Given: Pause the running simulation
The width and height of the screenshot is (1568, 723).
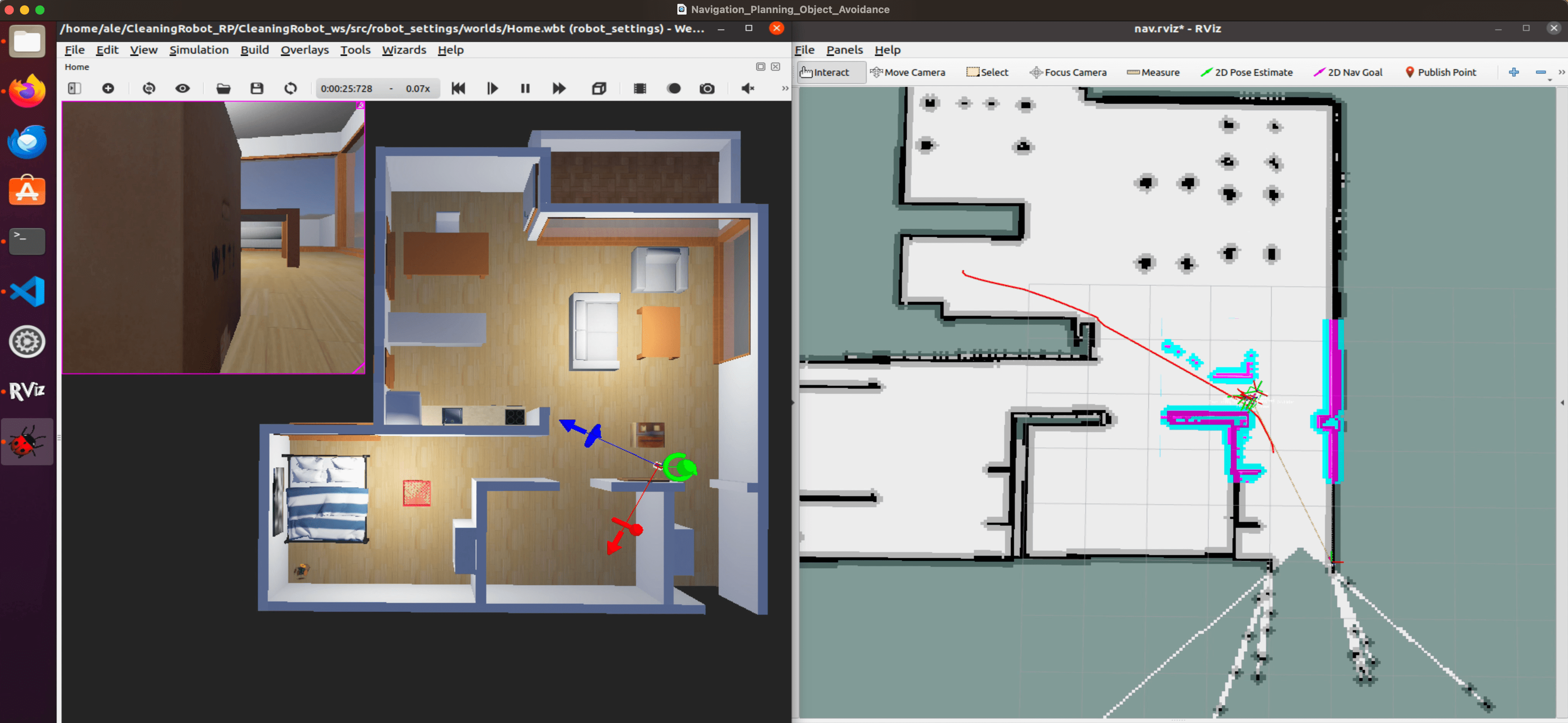Looking at the screenshot, I should pyautogui.click(x=525, y=88).
